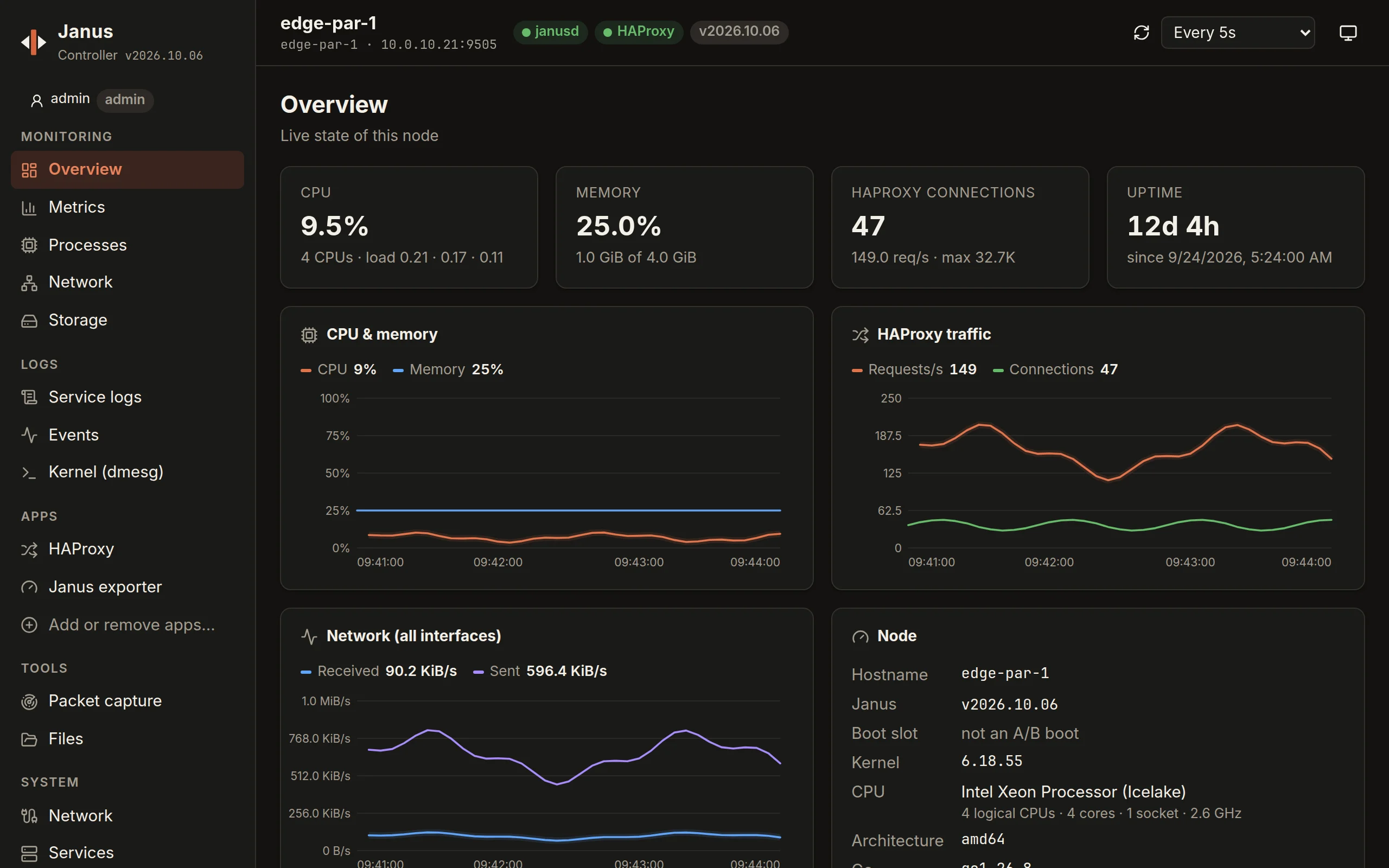Open Kernel (dmesg) logs
The image size is (1389, 868).
[x=128, y=472]
